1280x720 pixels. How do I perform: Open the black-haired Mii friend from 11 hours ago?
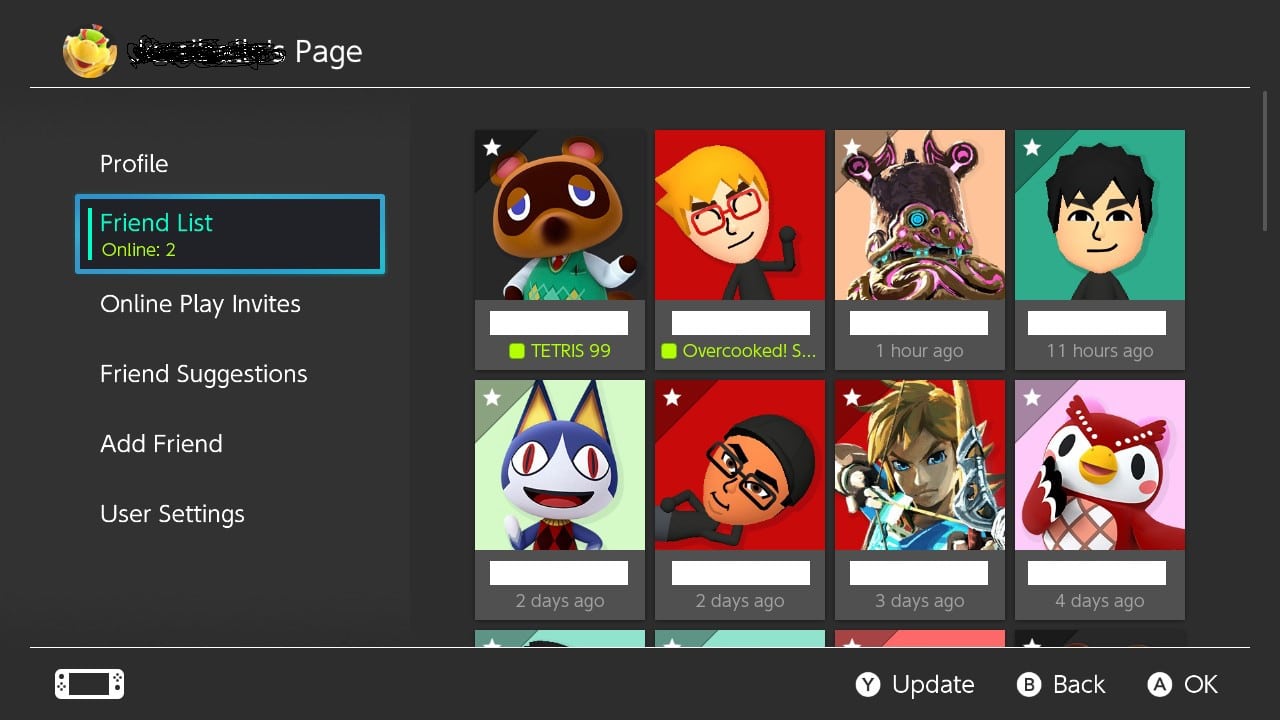click(1100, 250)
